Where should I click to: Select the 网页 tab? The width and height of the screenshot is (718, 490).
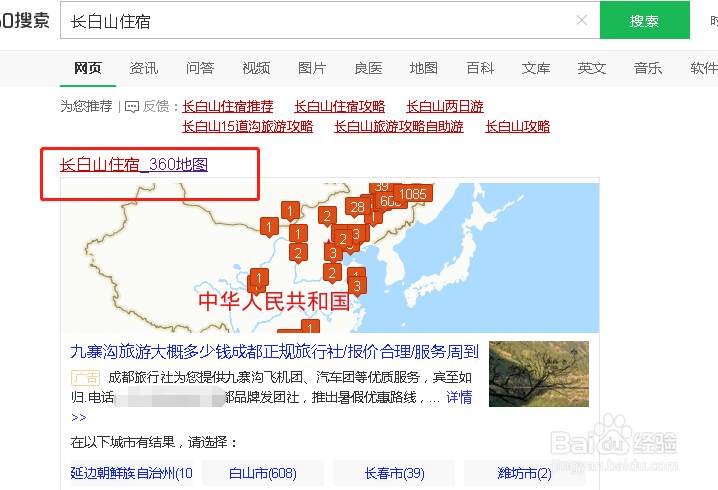click(88, 68)
